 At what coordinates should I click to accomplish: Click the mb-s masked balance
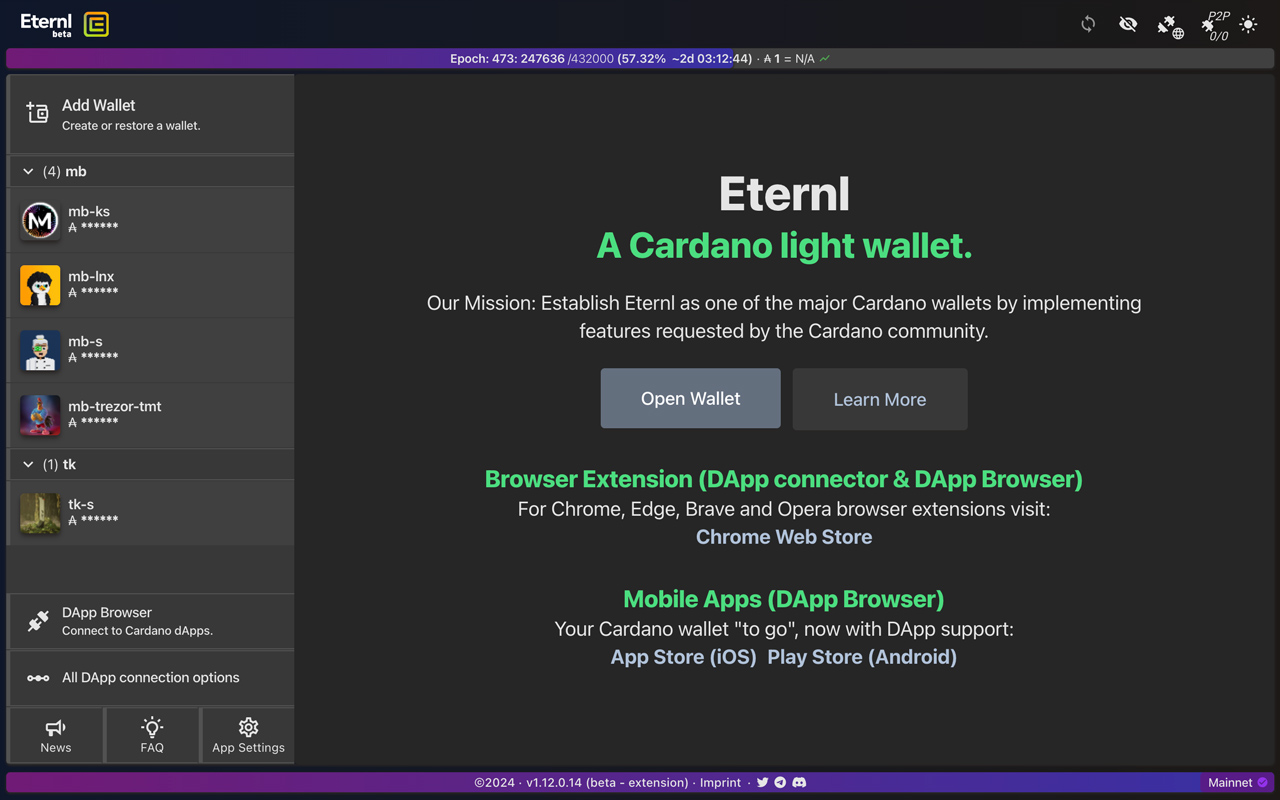coord(93,358)
